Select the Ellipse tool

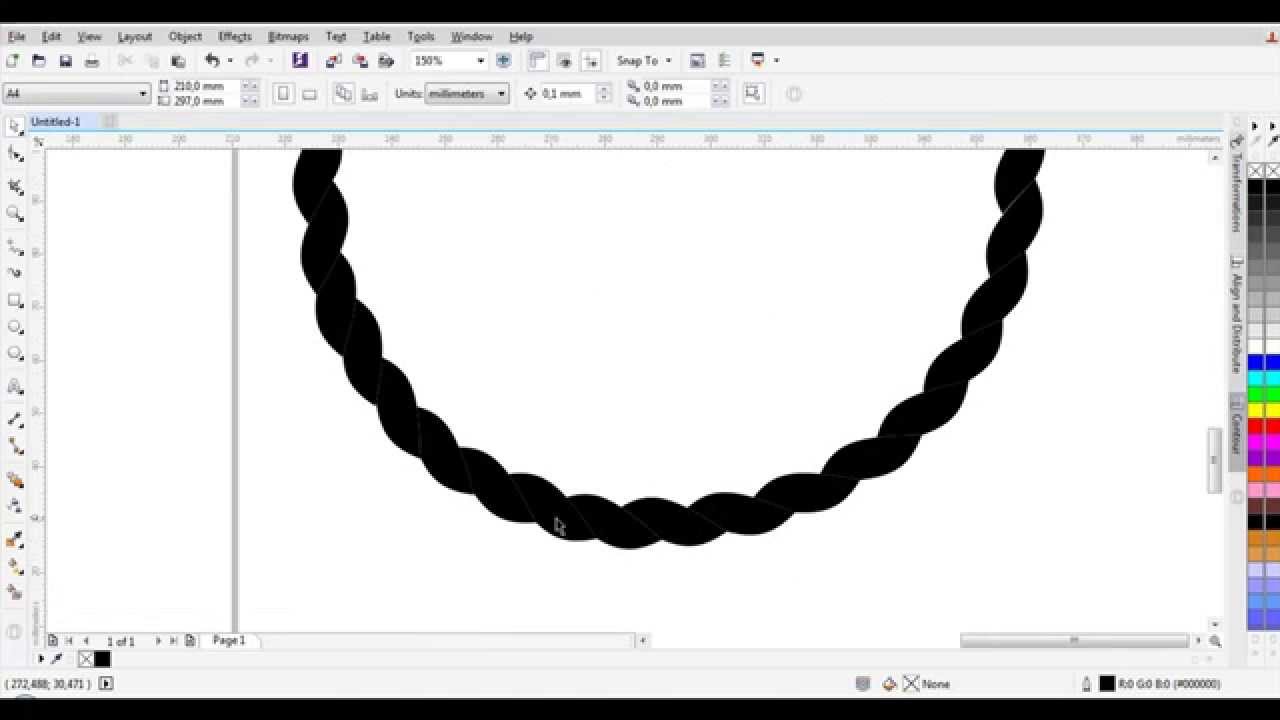pos(14,327)
